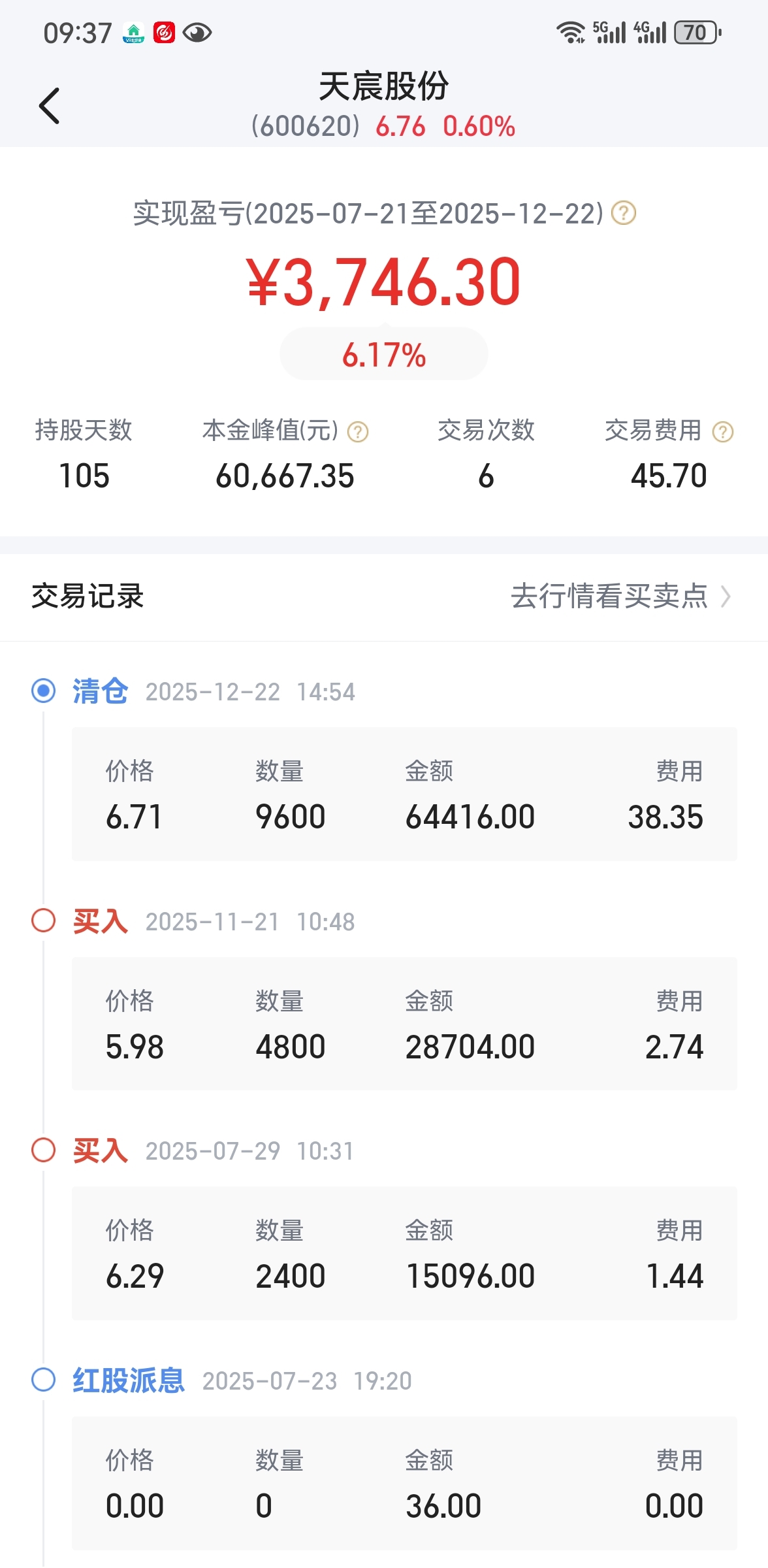Tap help icon beside realized profit date range
Screen dimensions: 768x1568
[623, 213]
